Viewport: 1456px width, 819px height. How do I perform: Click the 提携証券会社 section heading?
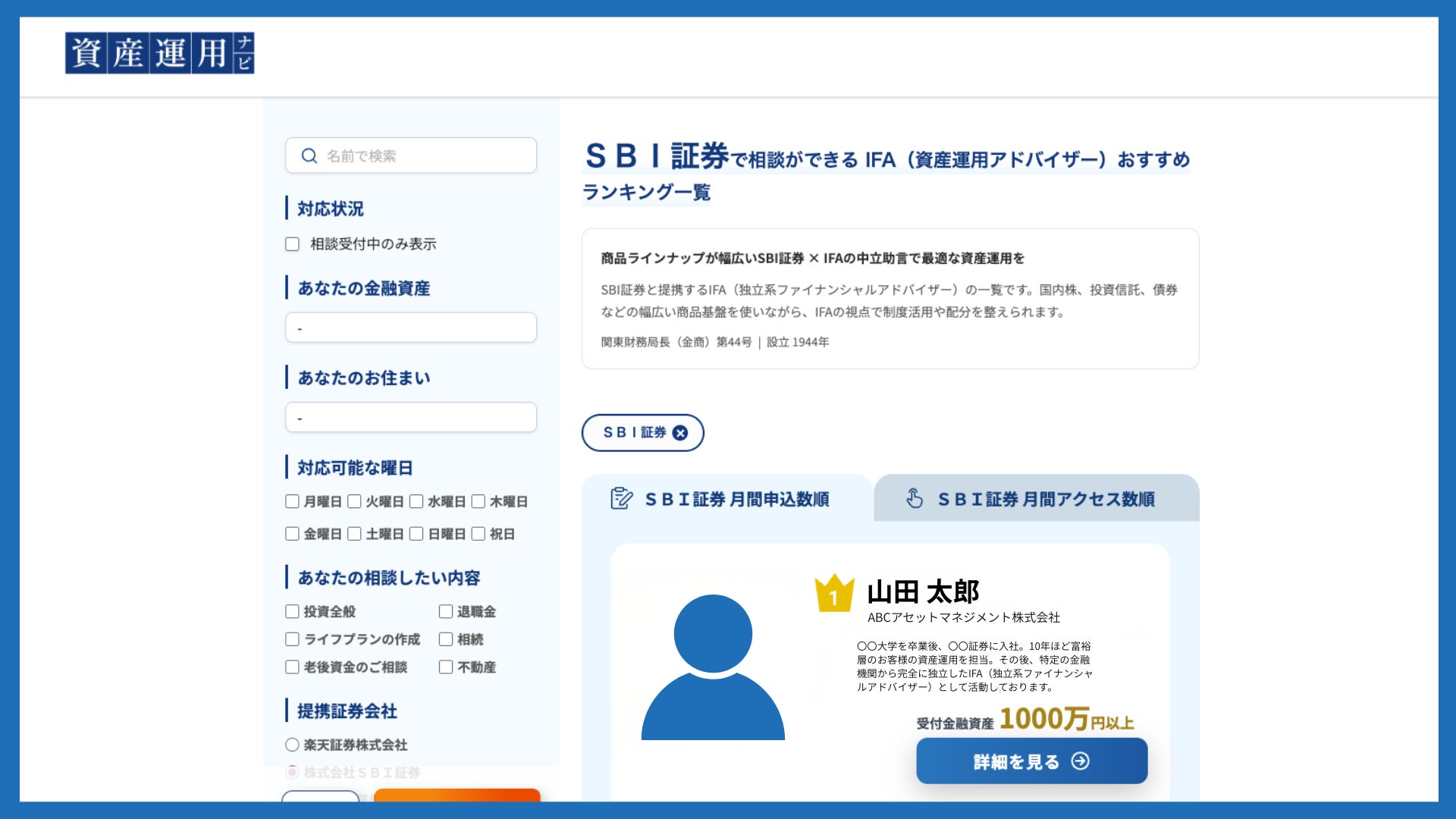pos(347,711)
